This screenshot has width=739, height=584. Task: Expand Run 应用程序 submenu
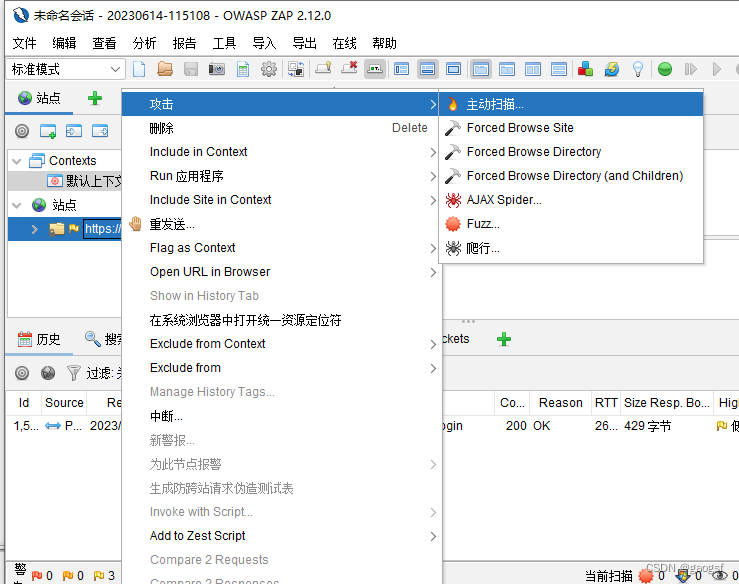281,176
